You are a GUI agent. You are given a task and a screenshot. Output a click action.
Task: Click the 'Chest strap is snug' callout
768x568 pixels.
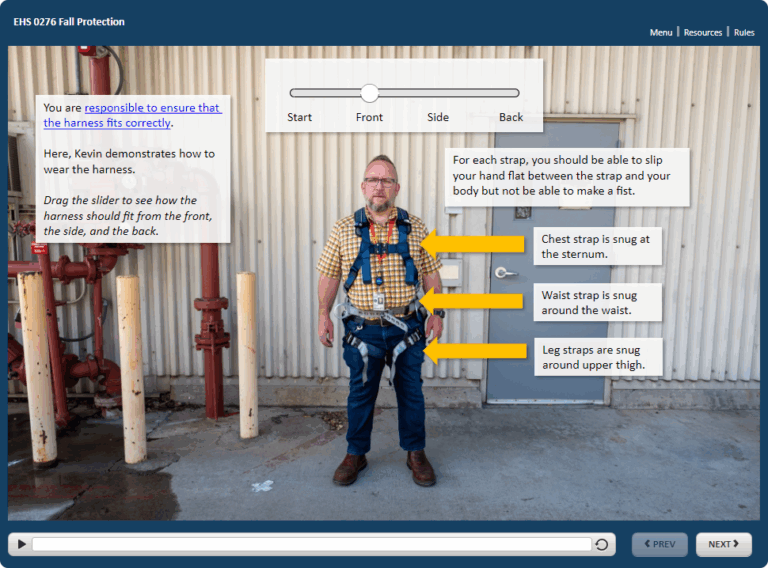pos(598,246)
